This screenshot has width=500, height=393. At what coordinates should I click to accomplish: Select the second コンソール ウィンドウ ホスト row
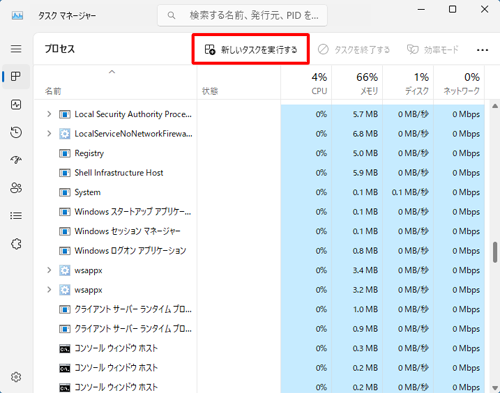[x=259, y=368]
